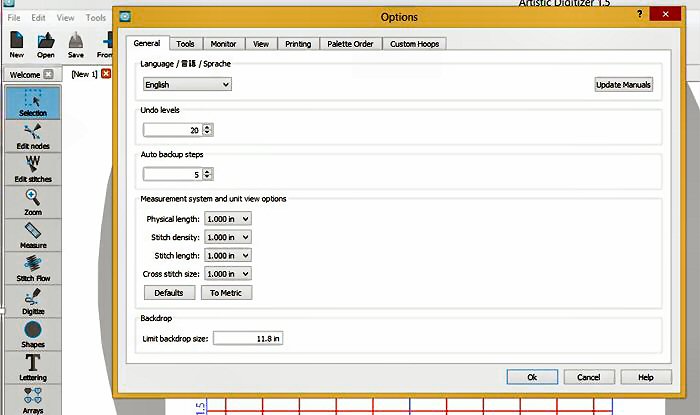Select the Zoom tool
Image resolution: width=700 pixels, height=415 pixels.
click(x=33, y=203)
